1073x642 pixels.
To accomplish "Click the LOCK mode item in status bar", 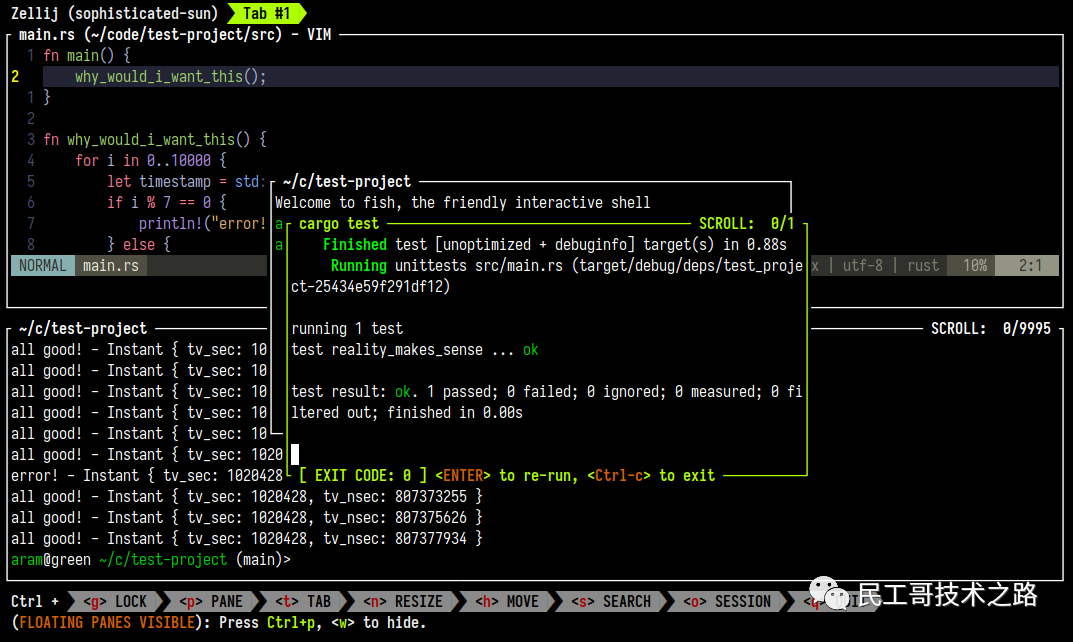I will [x=115, y=601].
